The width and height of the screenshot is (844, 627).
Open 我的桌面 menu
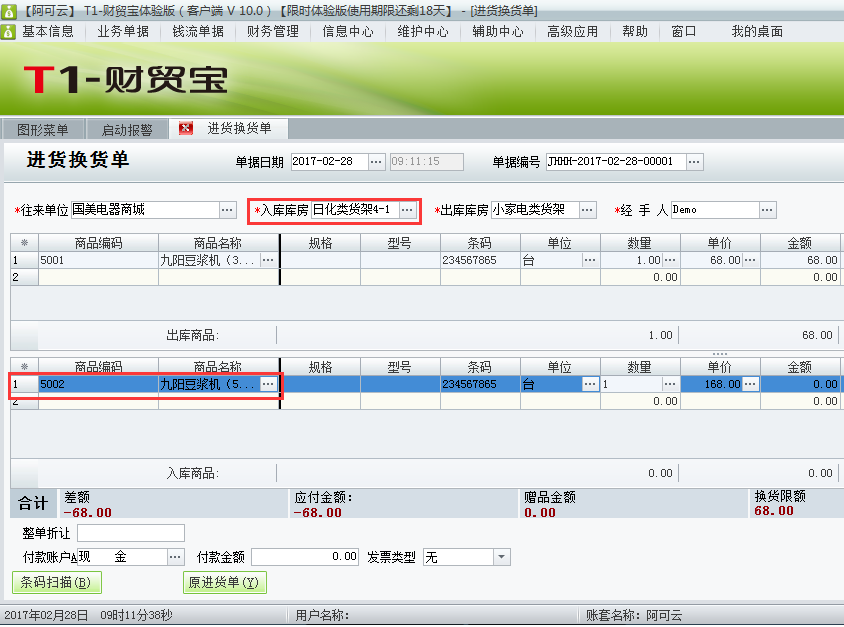click(757, 32)
